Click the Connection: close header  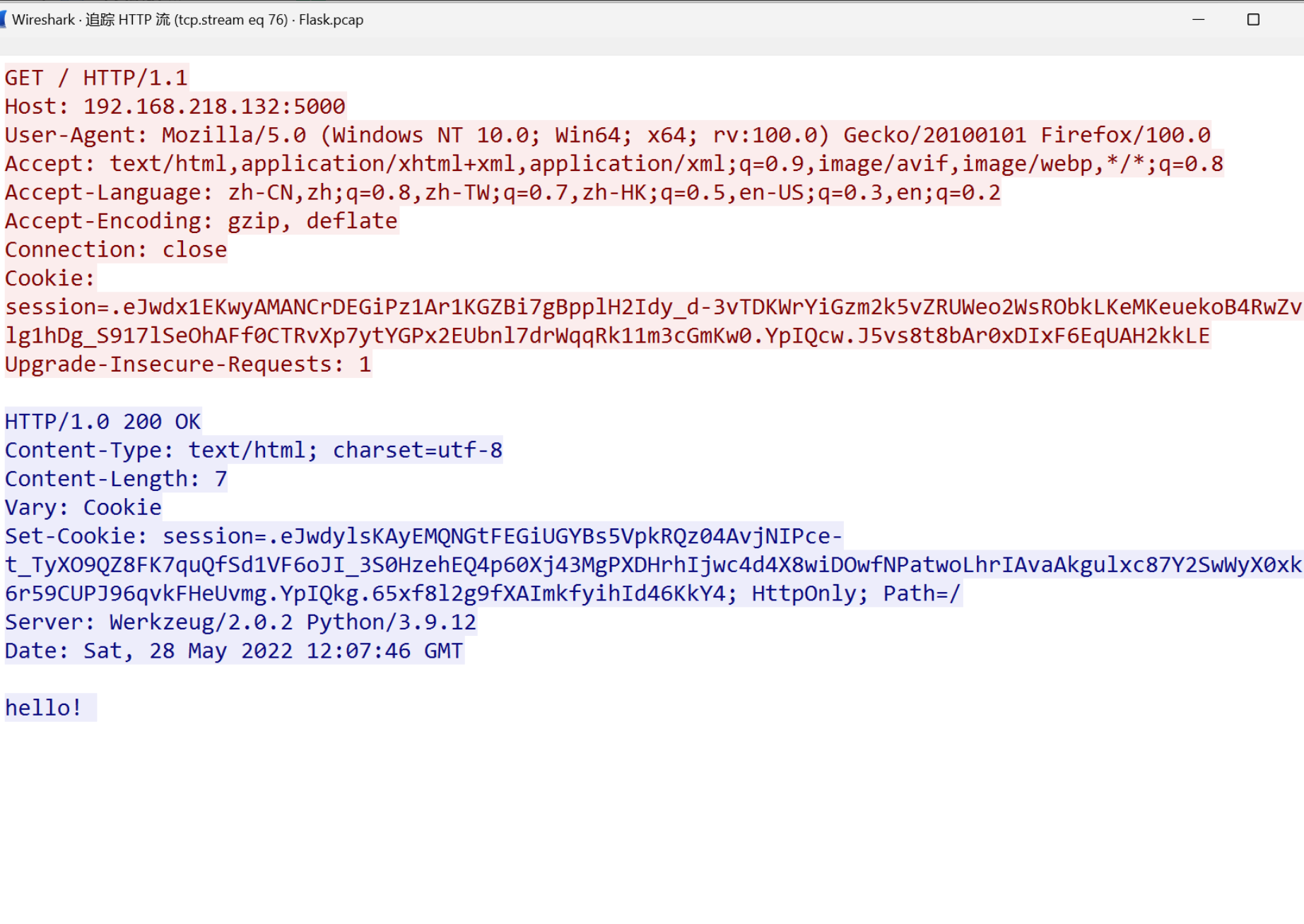(116, 250)
